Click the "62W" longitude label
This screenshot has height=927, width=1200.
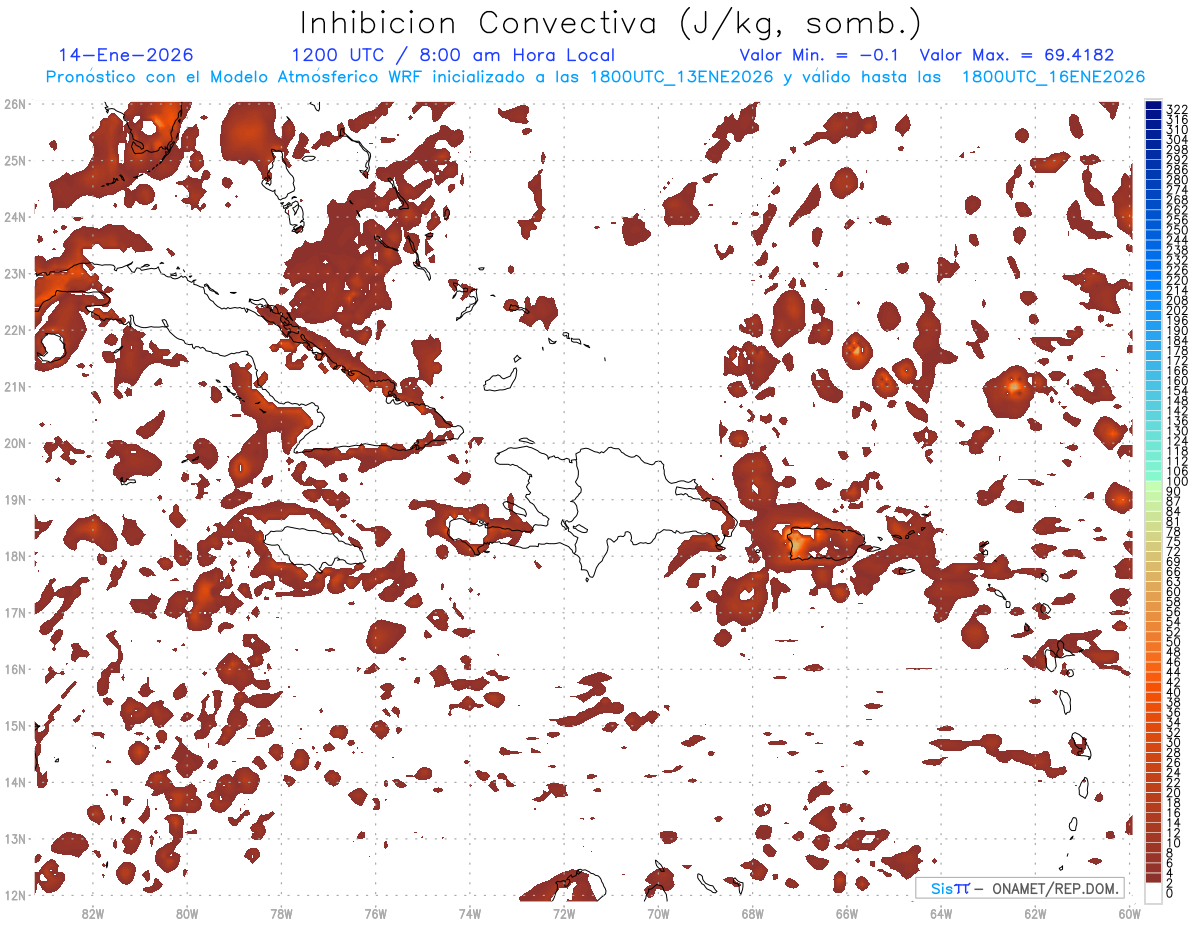tap(1035, 913)
